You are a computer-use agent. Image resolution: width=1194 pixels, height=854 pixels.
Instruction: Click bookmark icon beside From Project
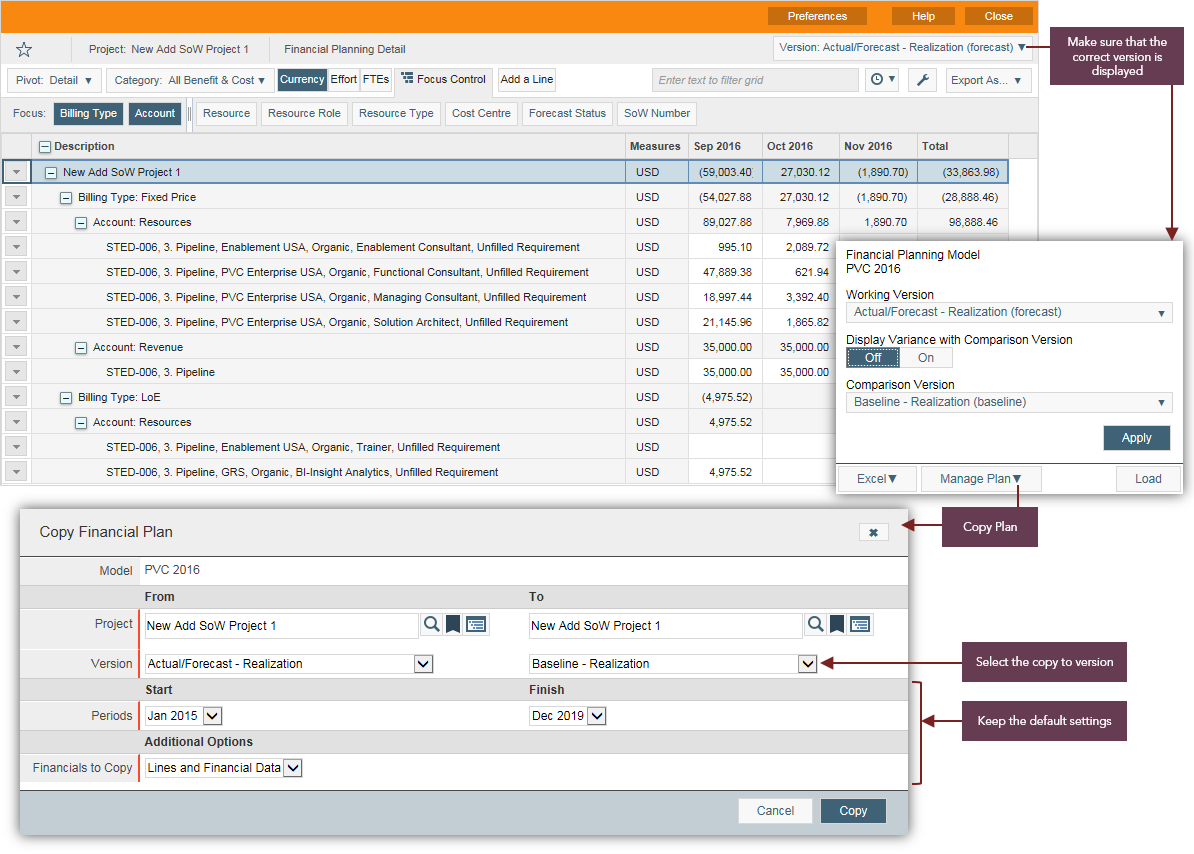click(453, 625)
